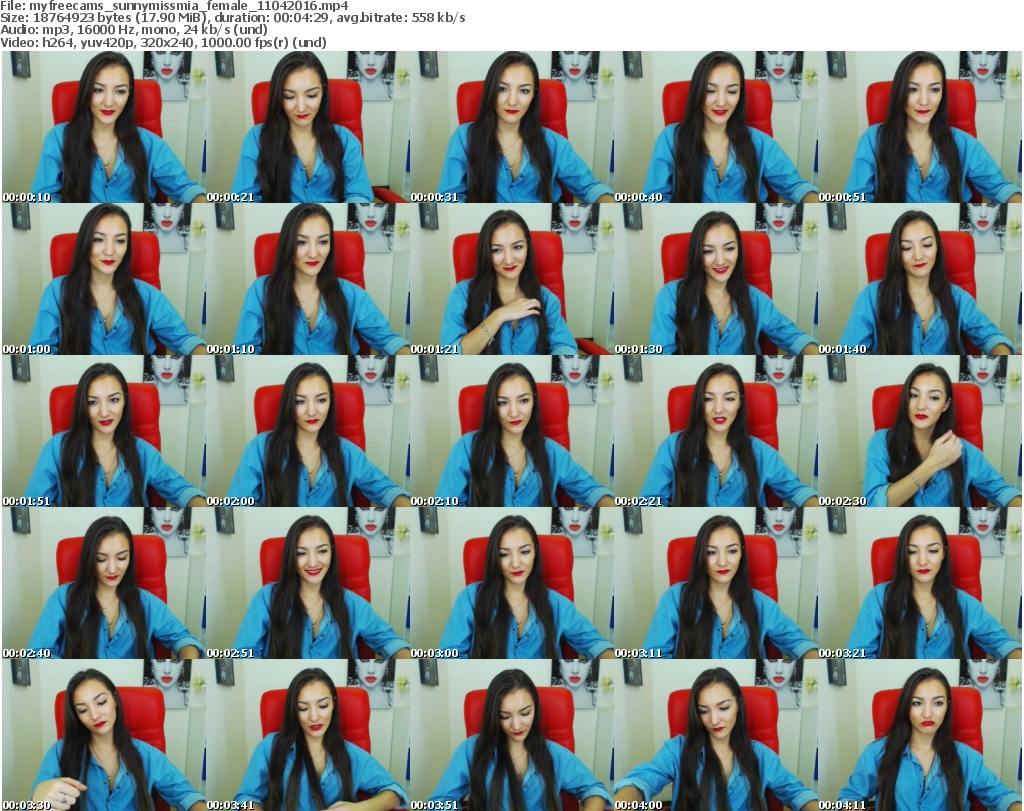Screen dimensions: 1024x811
Task: Click the video info line 'h264, yuv420p, 320x240'
Action: tap(118, 42)
